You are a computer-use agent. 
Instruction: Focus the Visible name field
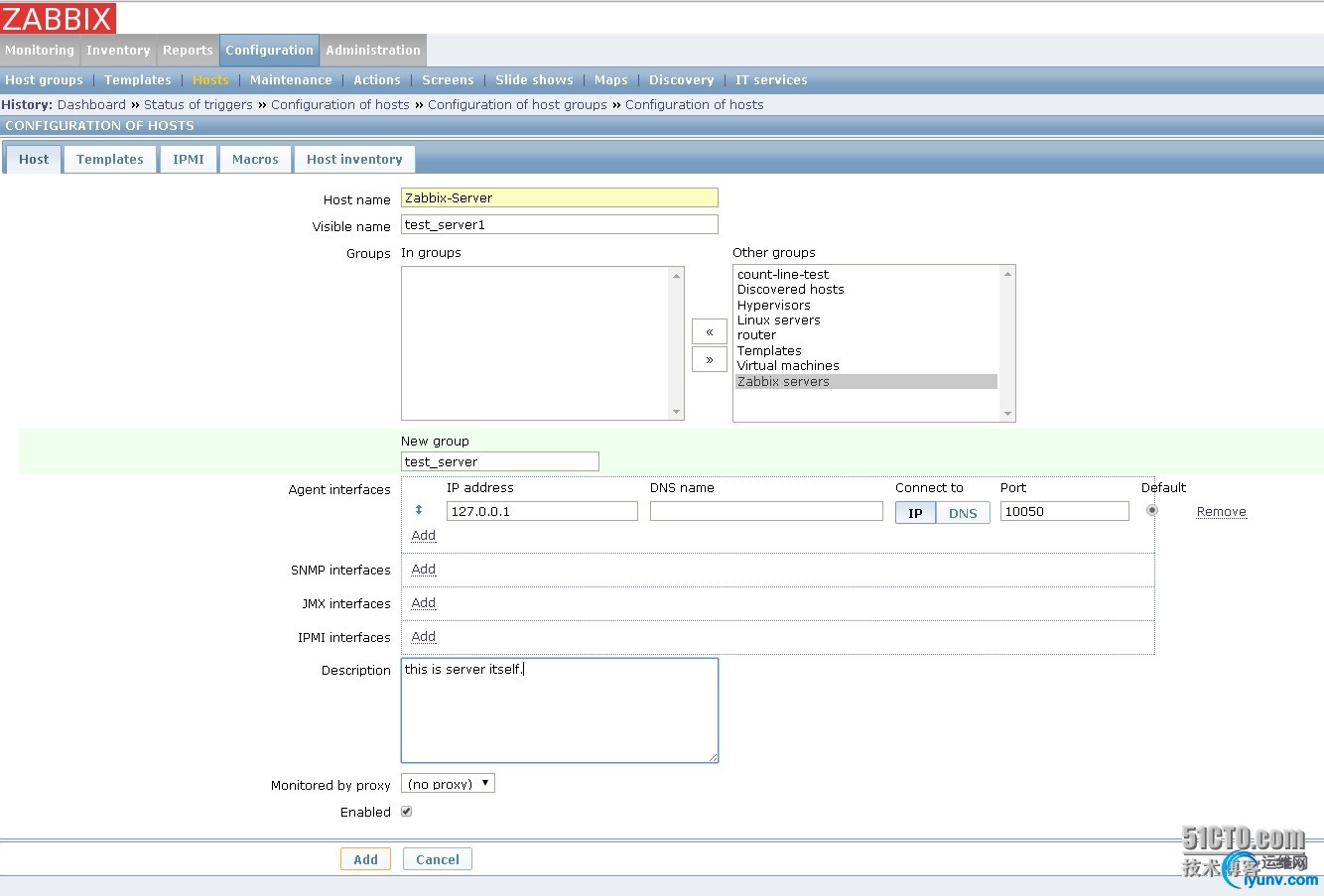tap(559, 224)
